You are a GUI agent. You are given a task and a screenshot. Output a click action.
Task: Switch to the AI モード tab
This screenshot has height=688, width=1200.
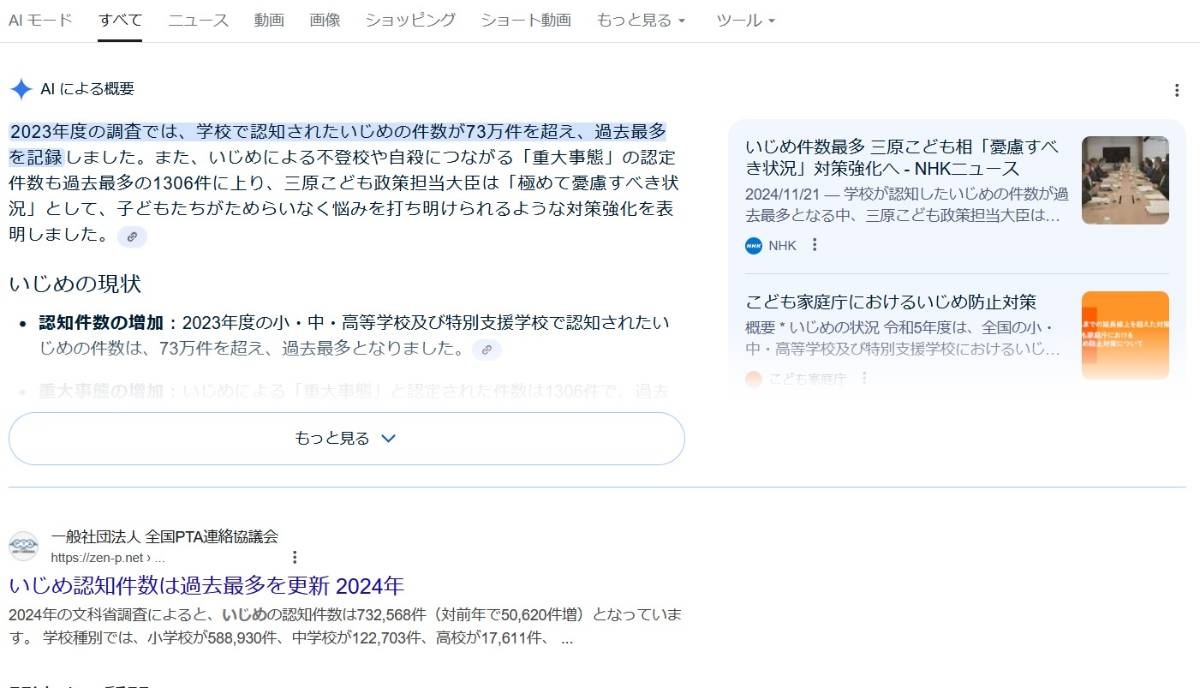(40, 20)
